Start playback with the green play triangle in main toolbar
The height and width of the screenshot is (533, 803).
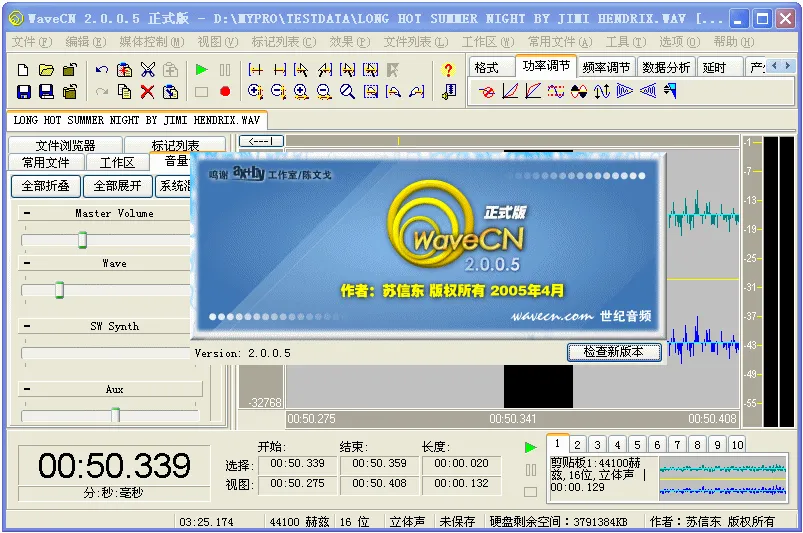pyautogui.click(x=202, y=70)
